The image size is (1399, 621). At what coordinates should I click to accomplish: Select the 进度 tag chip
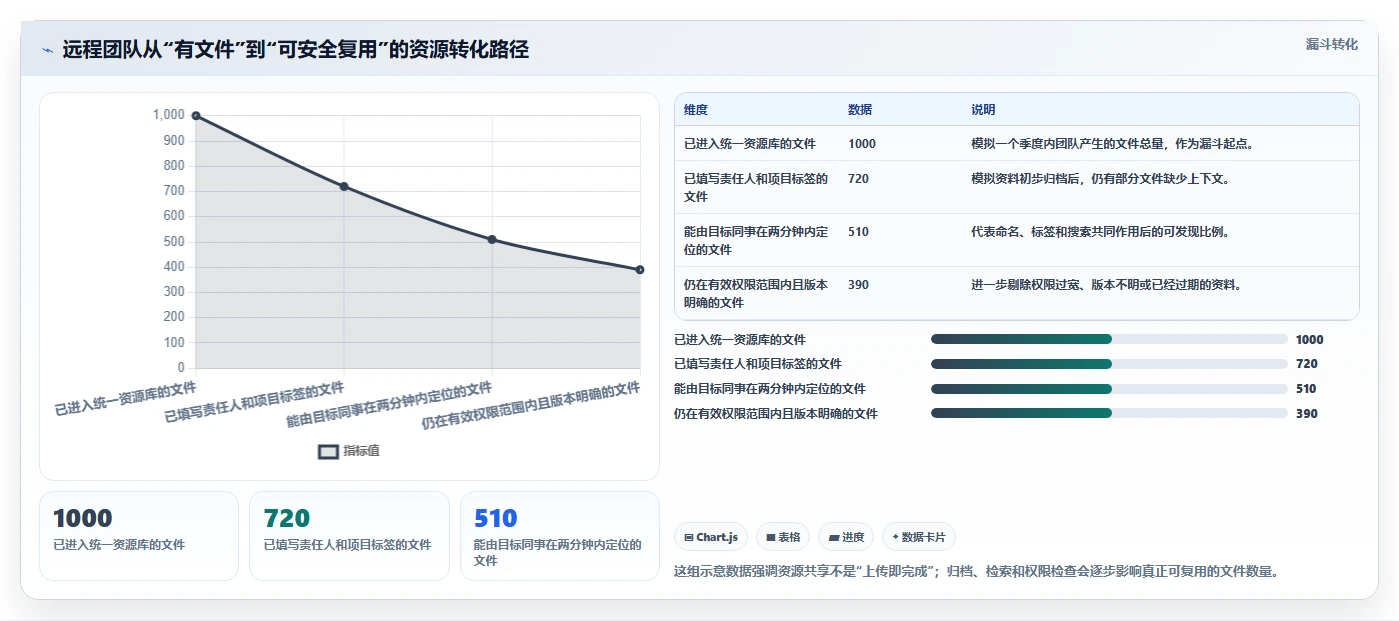coord(846,537)
